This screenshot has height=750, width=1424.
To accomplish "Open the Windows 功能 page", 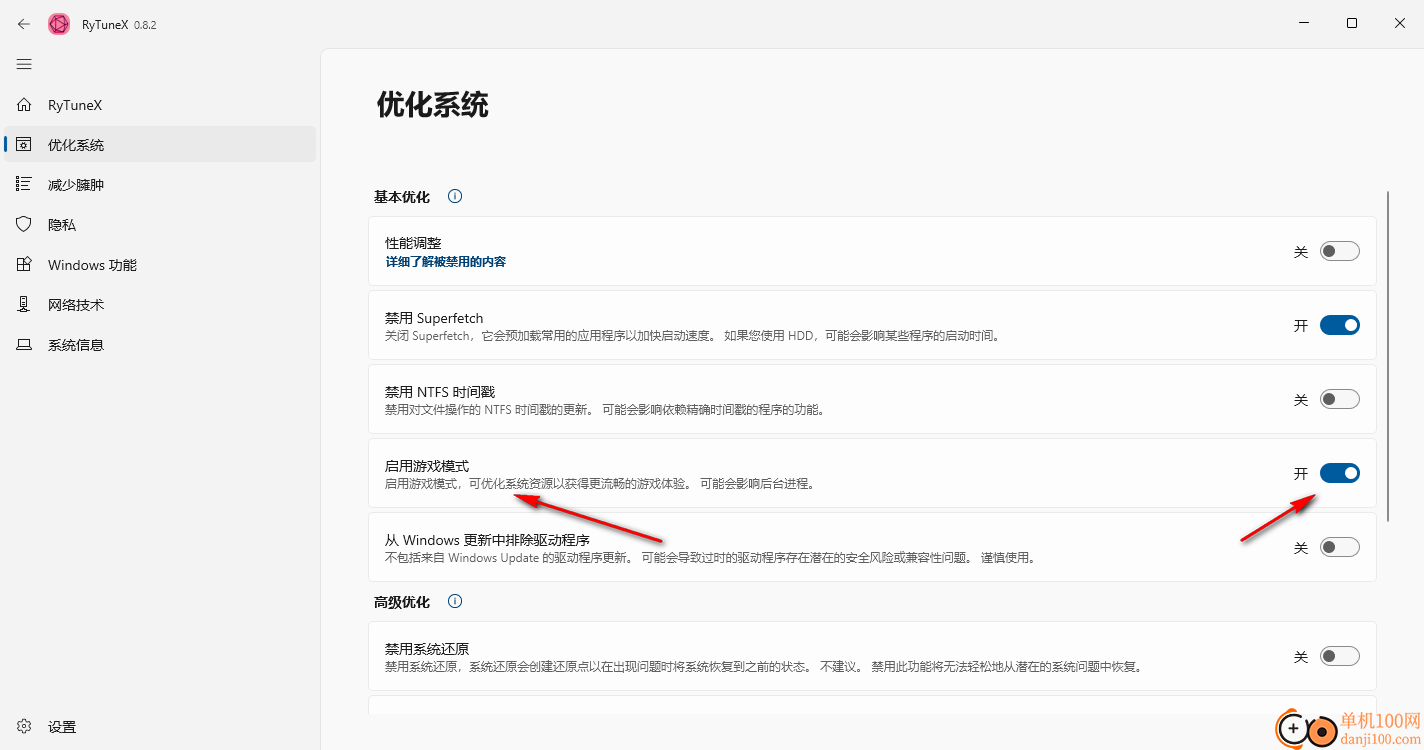I will pos(160,265).
